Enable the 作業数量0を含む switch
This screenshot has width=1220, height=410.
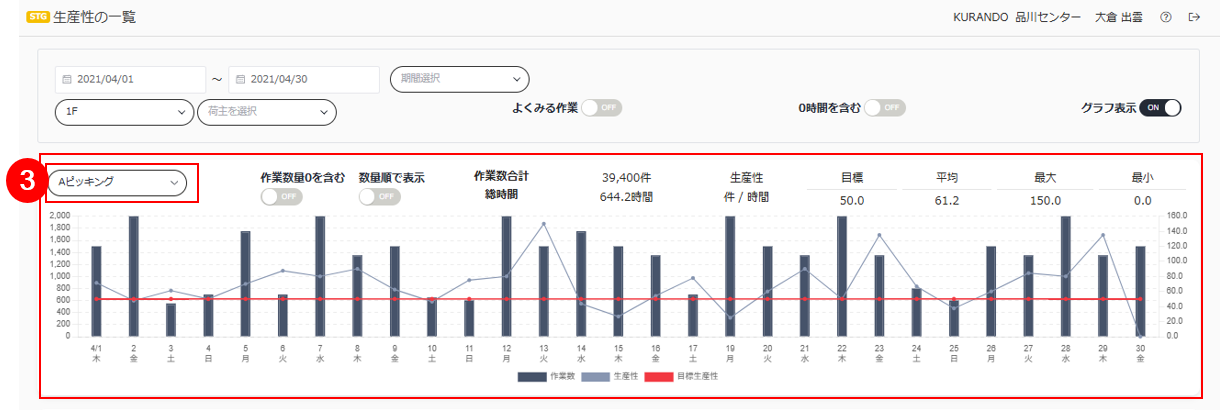[x=281, y=197]
